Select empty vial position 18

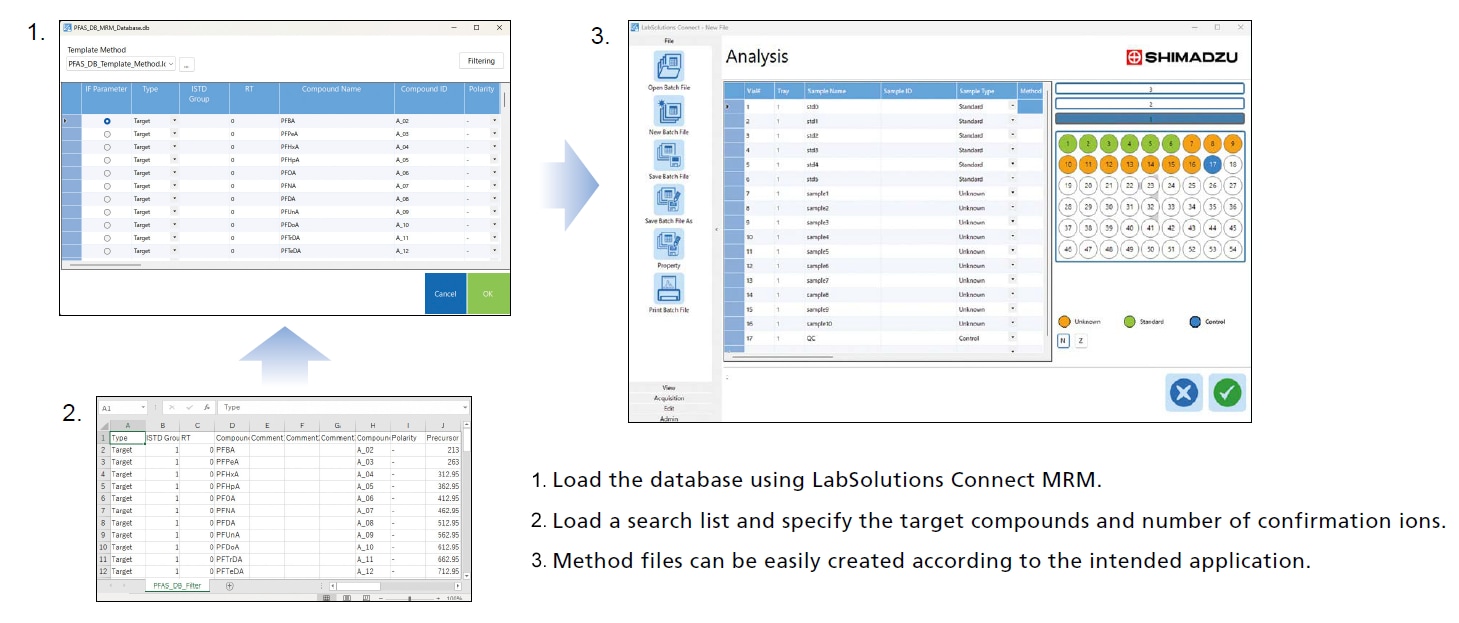1233,164
